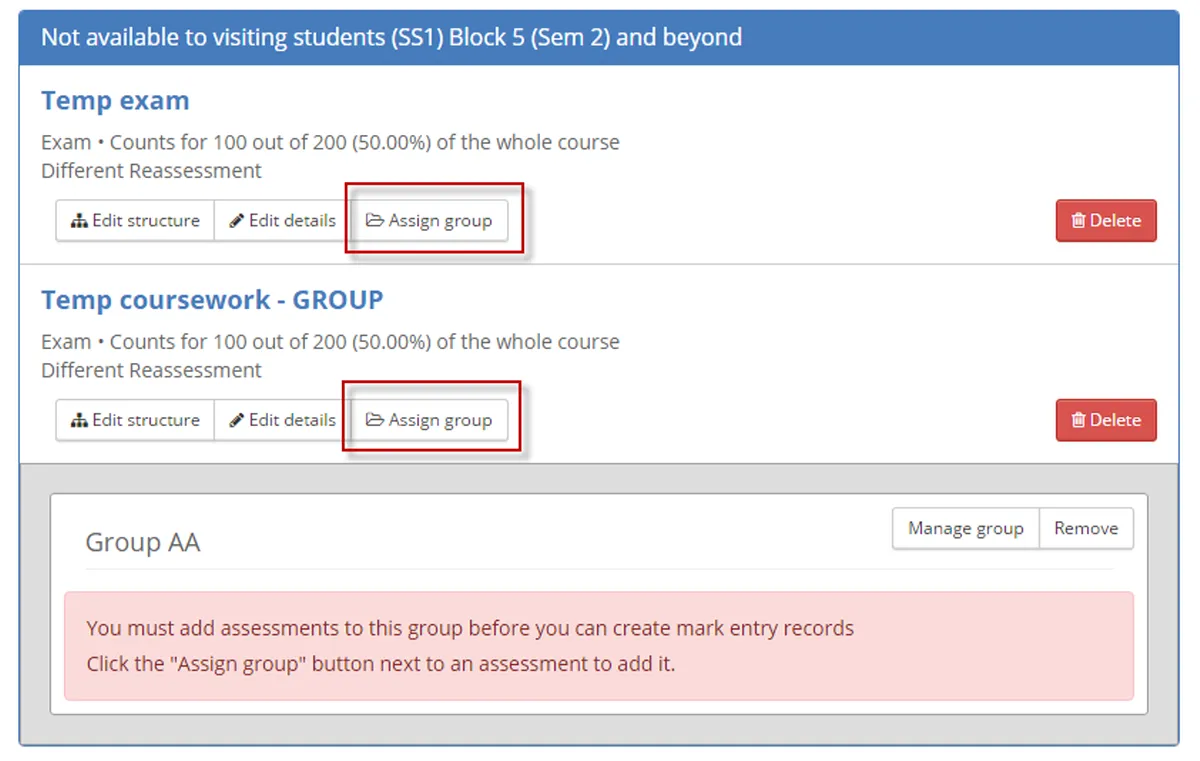Remove Group AA with the Remove button
Viewport: 1200px width, 761px height.
(1086, 528)
